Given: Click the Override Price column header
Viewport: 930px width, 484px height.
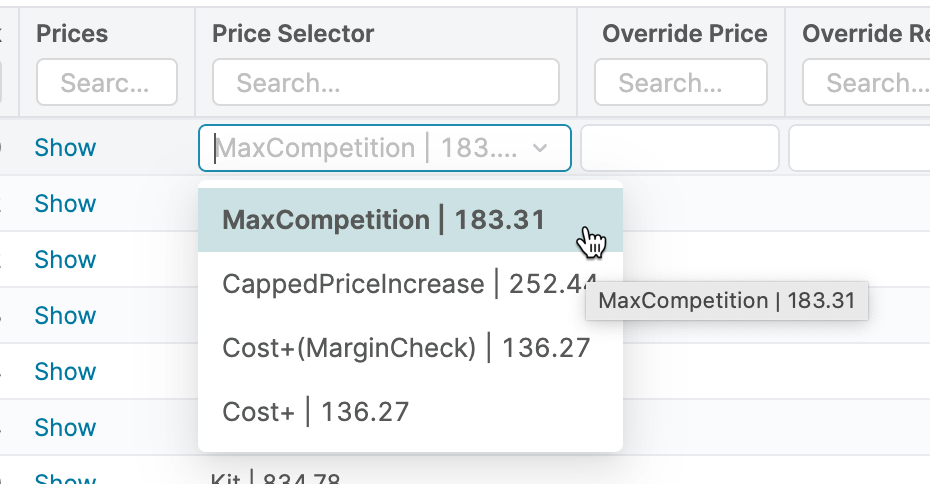Looking at the screenshot, I should (685, 34).
